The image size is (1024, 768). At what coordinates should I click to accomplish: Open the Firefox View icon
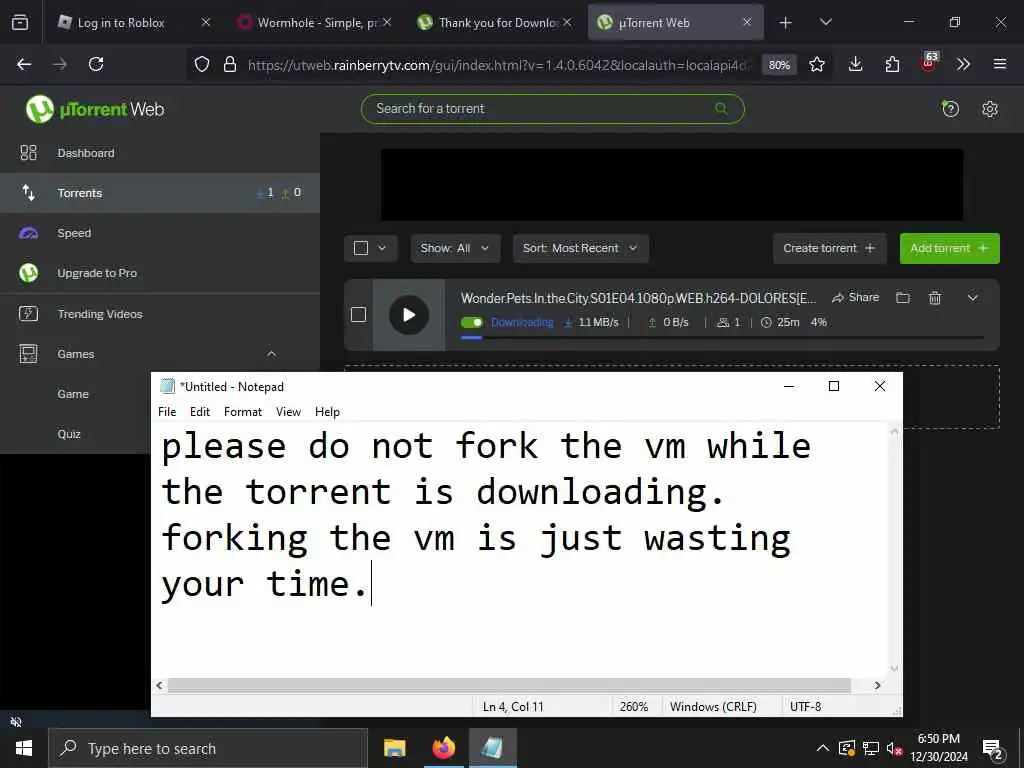point(20,23)
